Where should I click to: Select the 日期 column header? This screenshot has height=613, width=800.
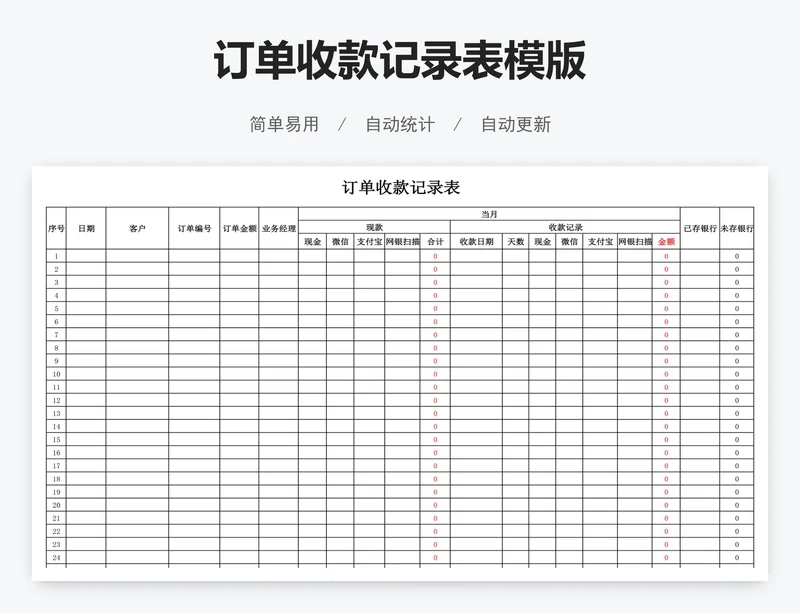[x=86, y=228]
